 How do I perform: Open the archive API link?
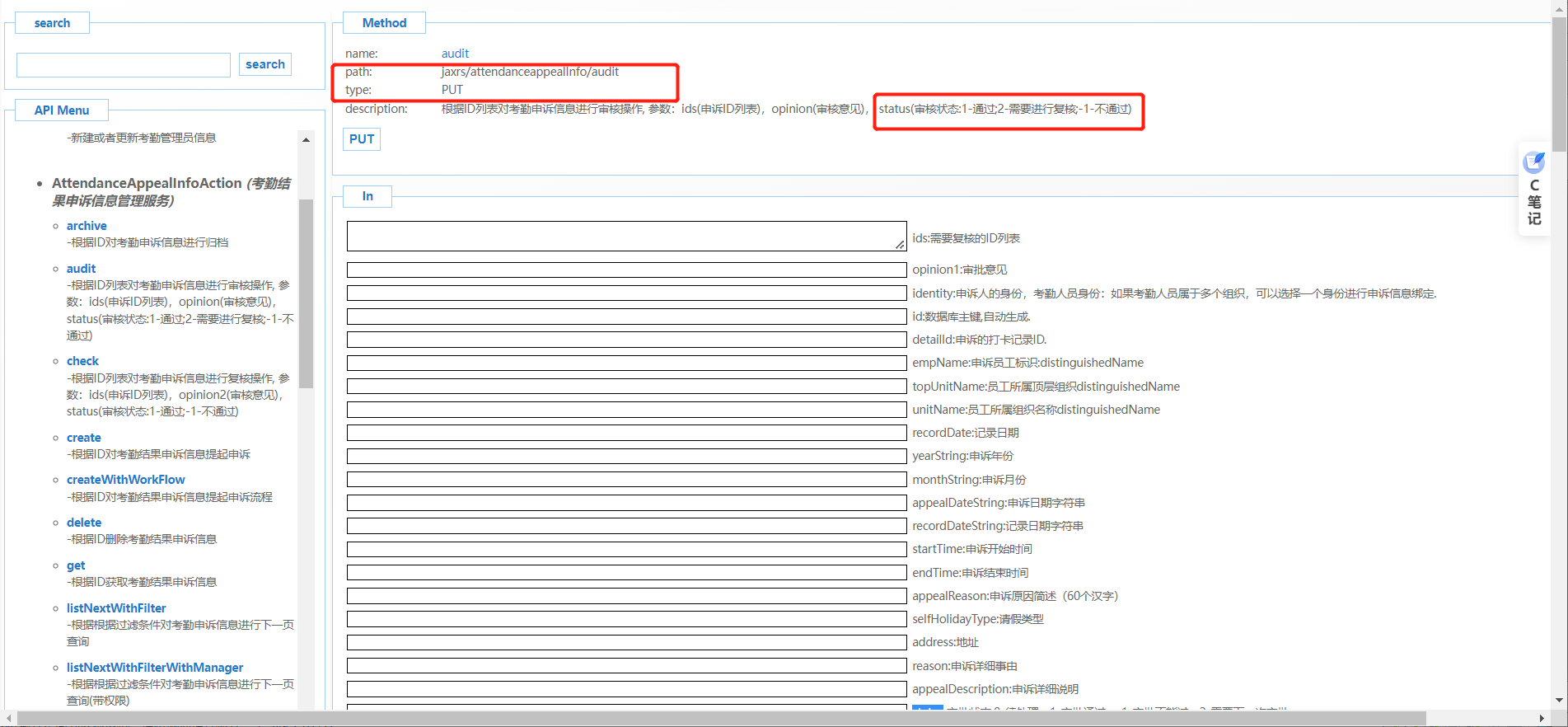[x=87, y=226]
